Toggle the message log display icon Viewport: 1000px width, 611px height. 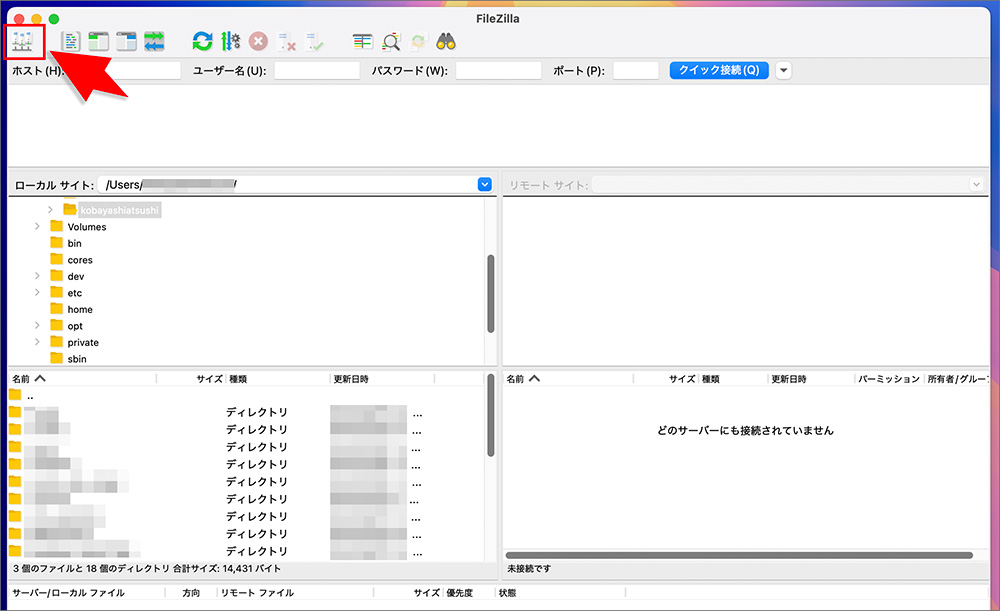point(71,42)
